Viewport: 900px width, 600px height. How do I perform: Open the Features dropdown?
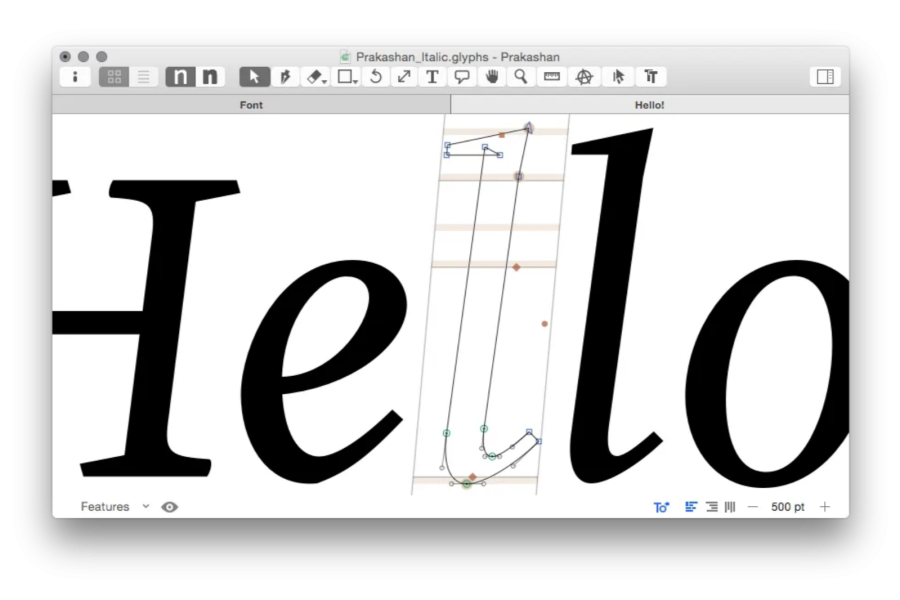114,507
